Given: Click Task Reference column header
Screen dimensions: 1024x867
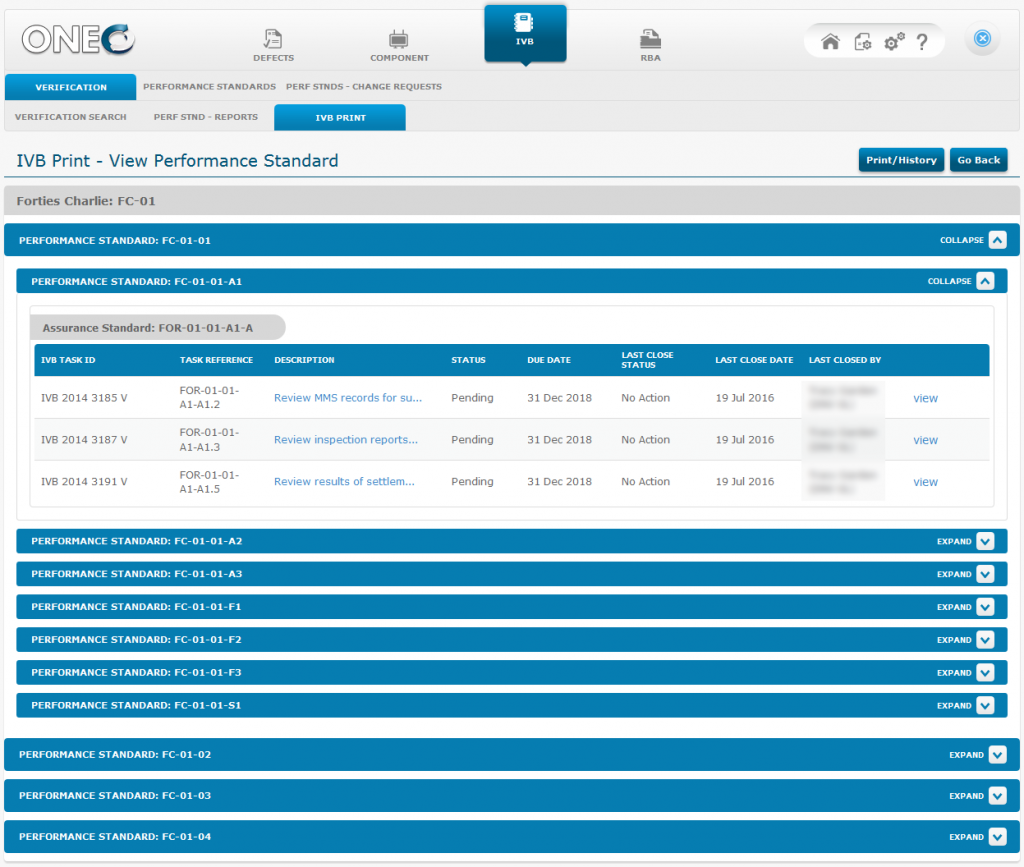Looking at the screenshot, I should click(216, 360).
